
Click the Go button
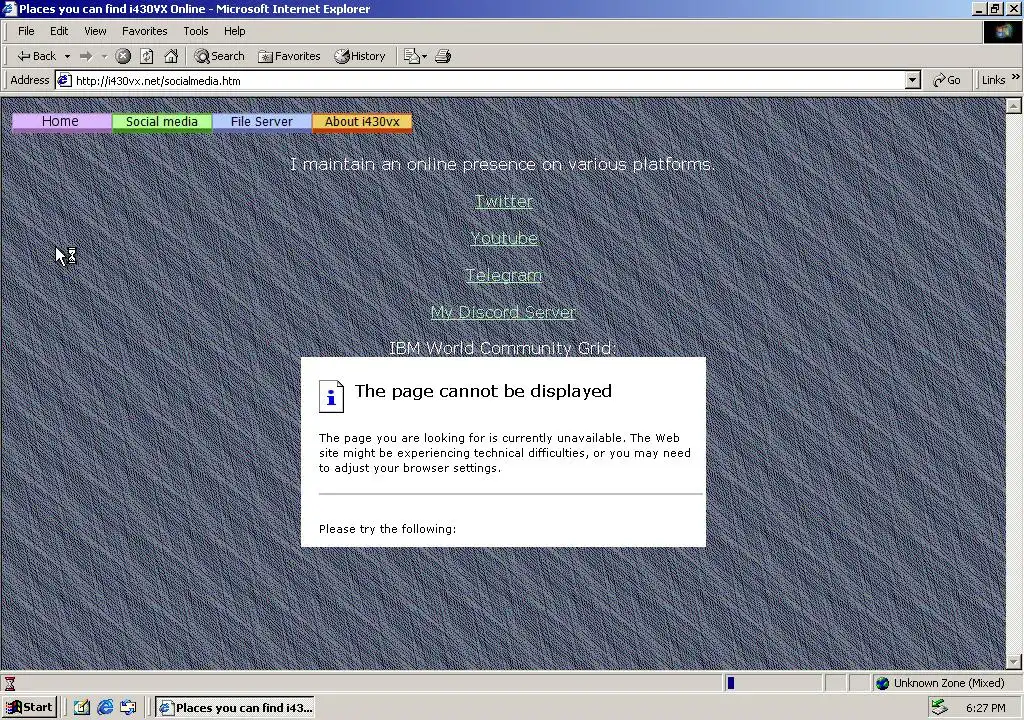947,80
